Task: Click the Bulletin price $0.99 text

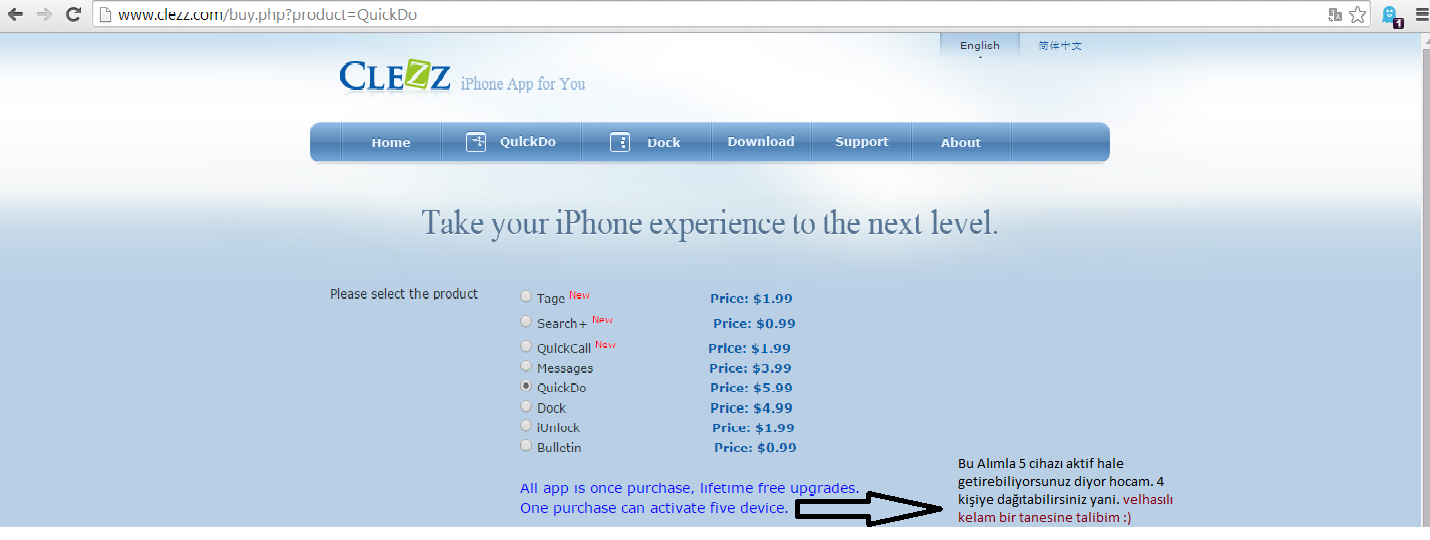Action: click(755, 448)
